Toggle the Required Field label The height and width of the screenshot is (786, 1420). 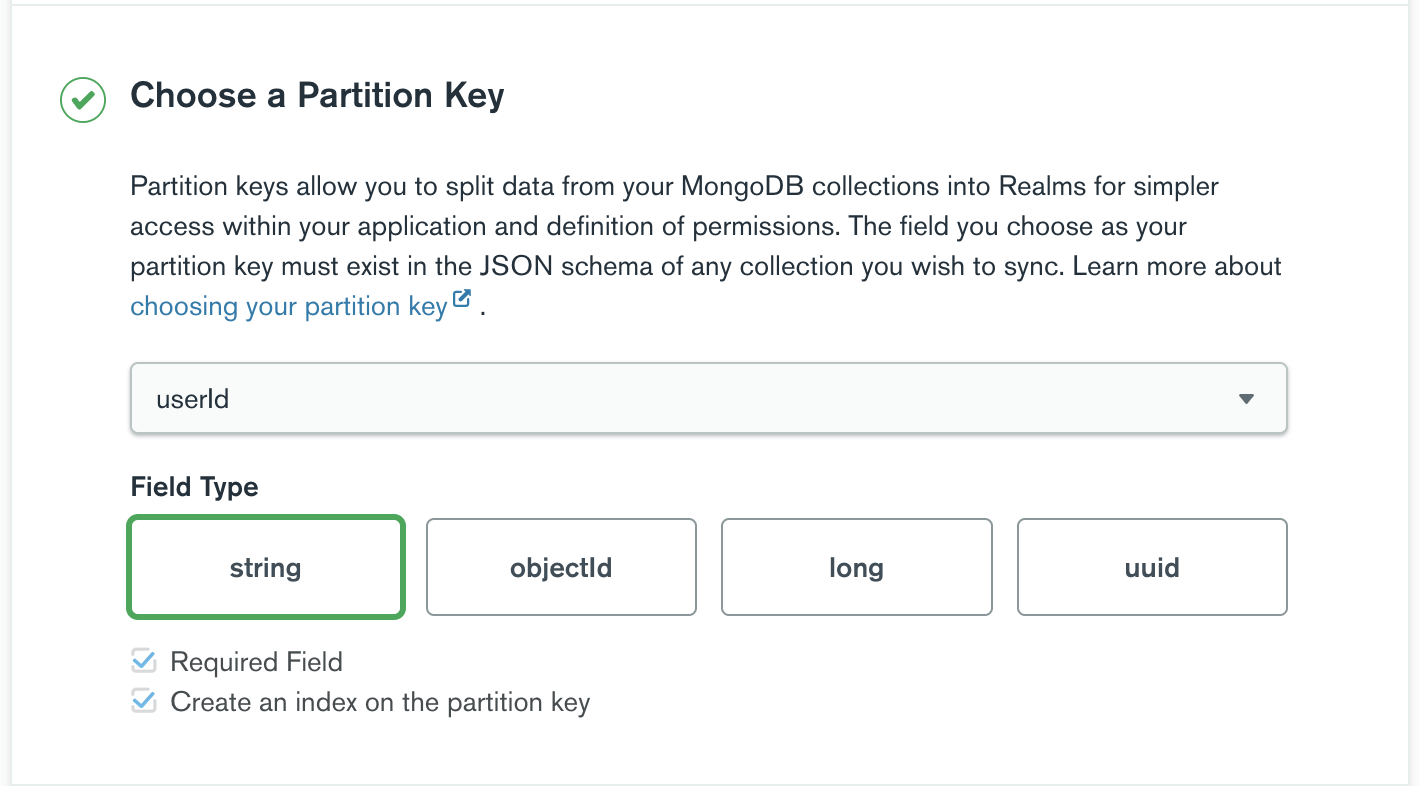256,662
